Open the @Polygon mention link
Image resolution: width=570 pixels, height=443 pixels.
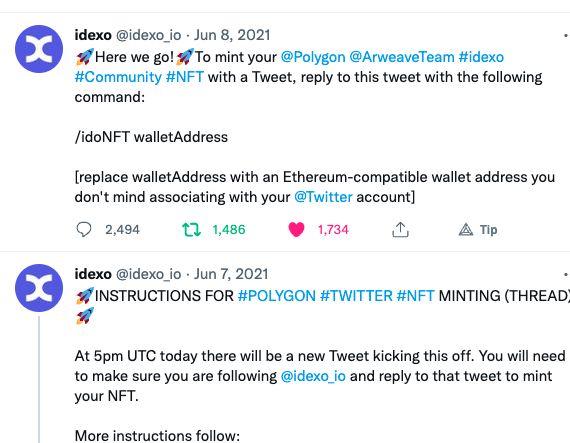(x=313, y=57)
